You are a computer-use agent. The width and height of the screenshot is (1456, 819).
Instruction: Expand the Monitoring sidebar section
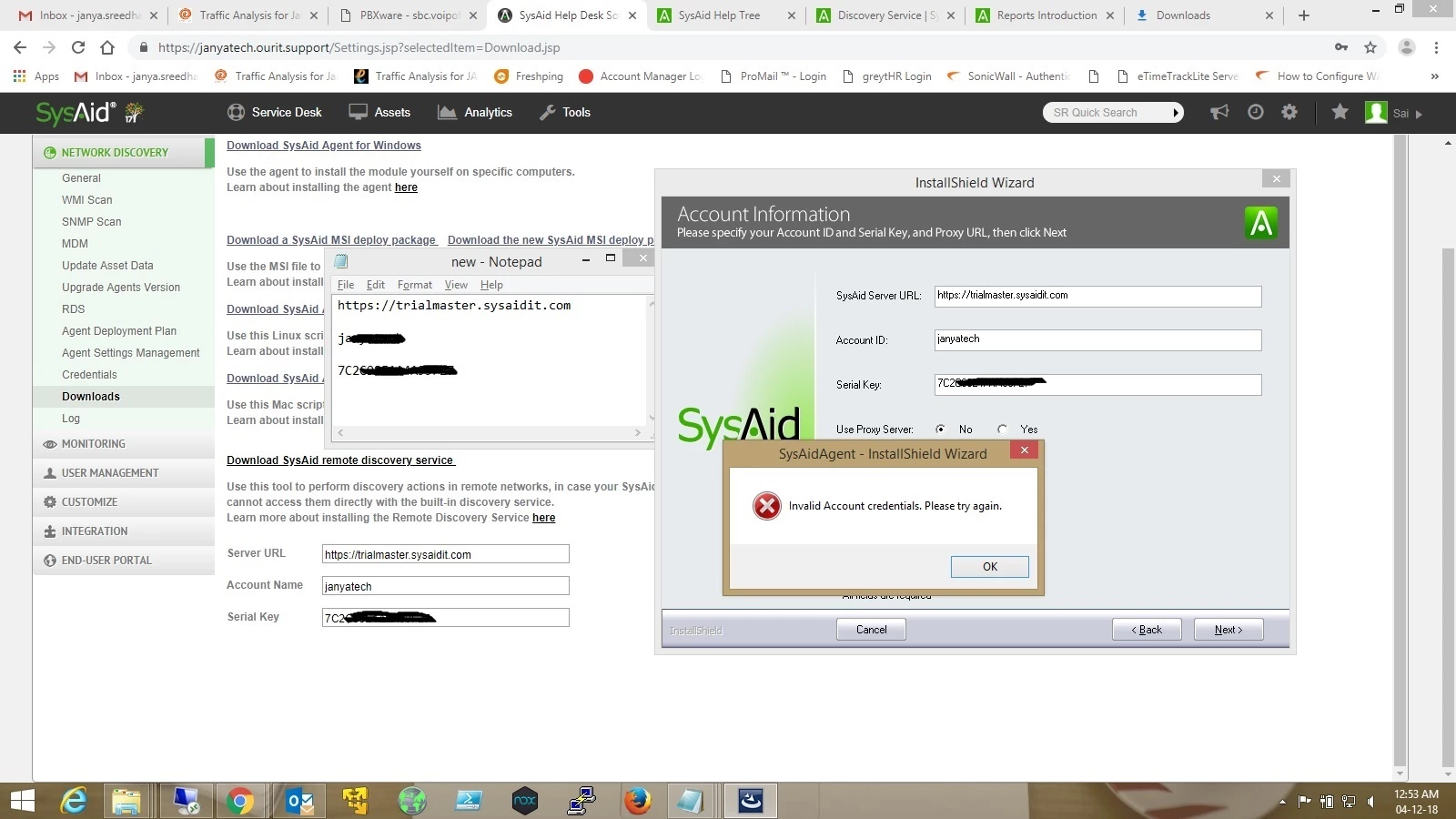coord(124,444)
